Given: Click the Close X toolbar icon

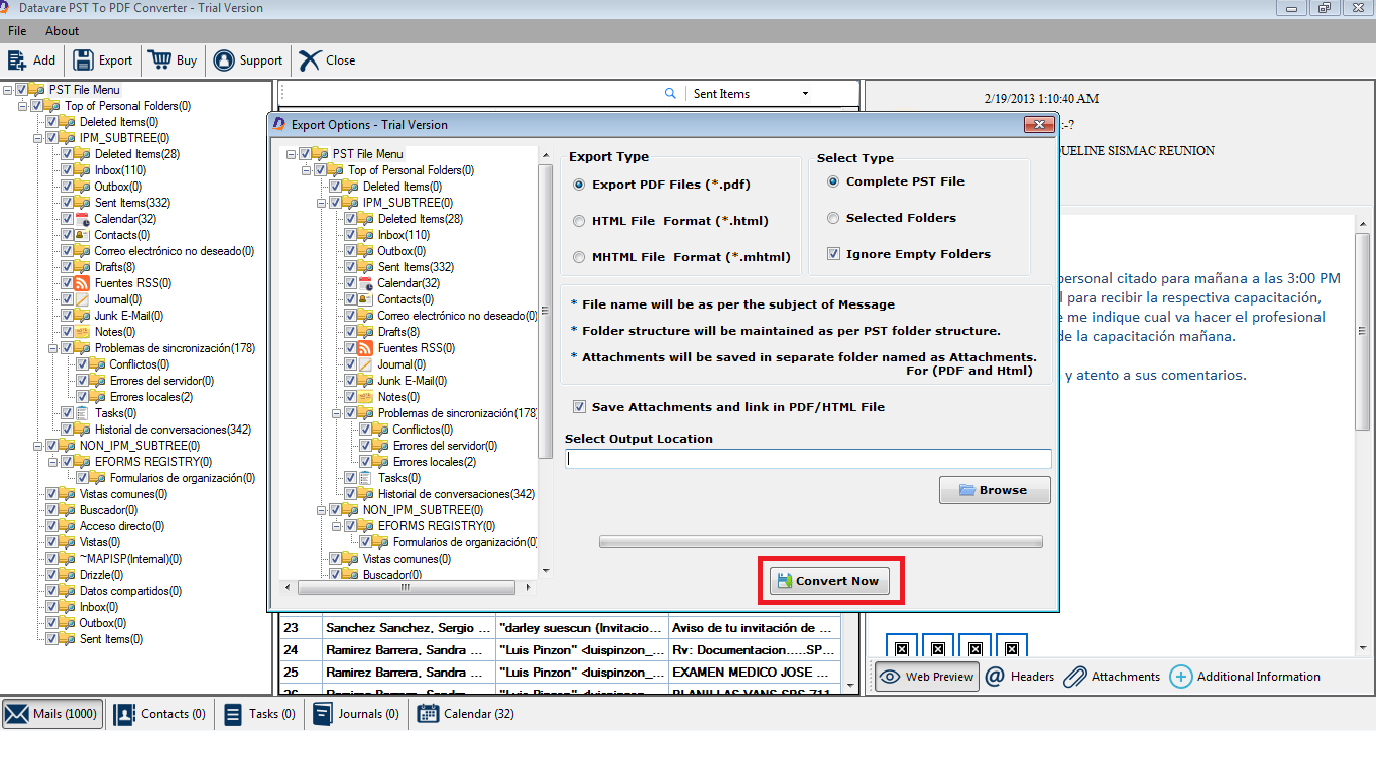Looking at the screenshot, I should [x=311, y=60].
